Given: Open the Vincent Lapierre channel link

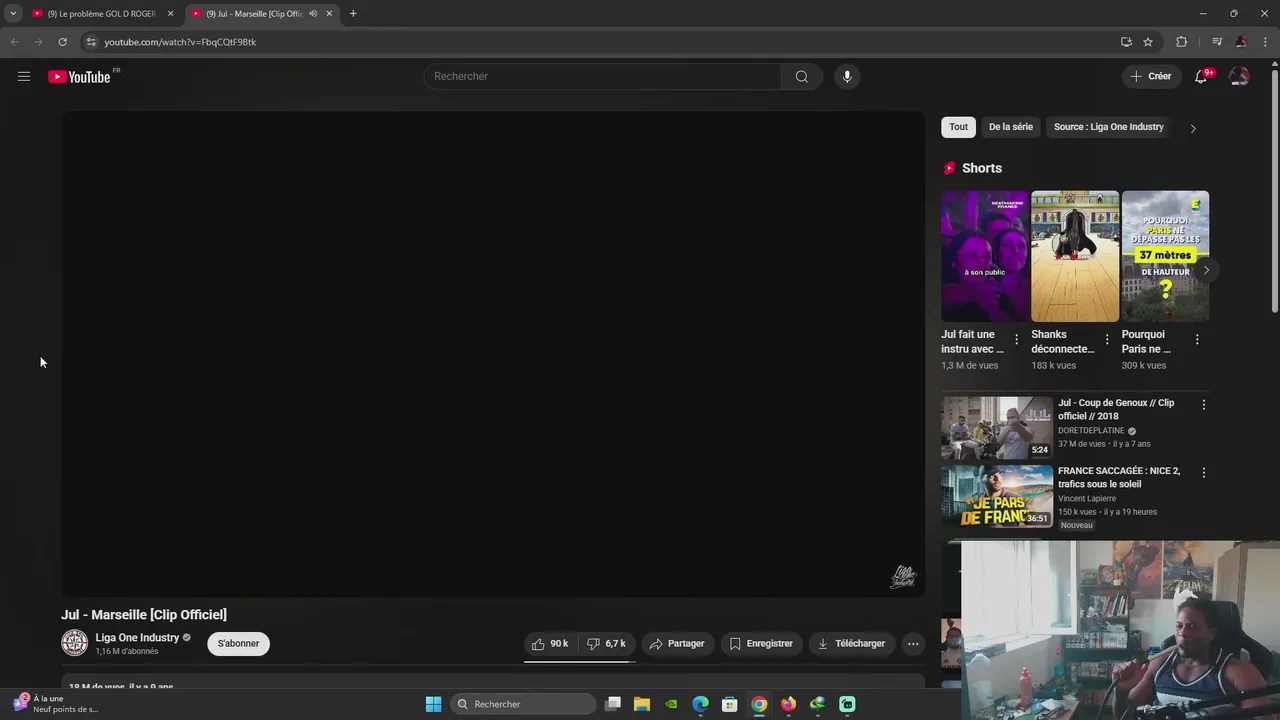Looking at the screenshot, I should click(1087, 498).
